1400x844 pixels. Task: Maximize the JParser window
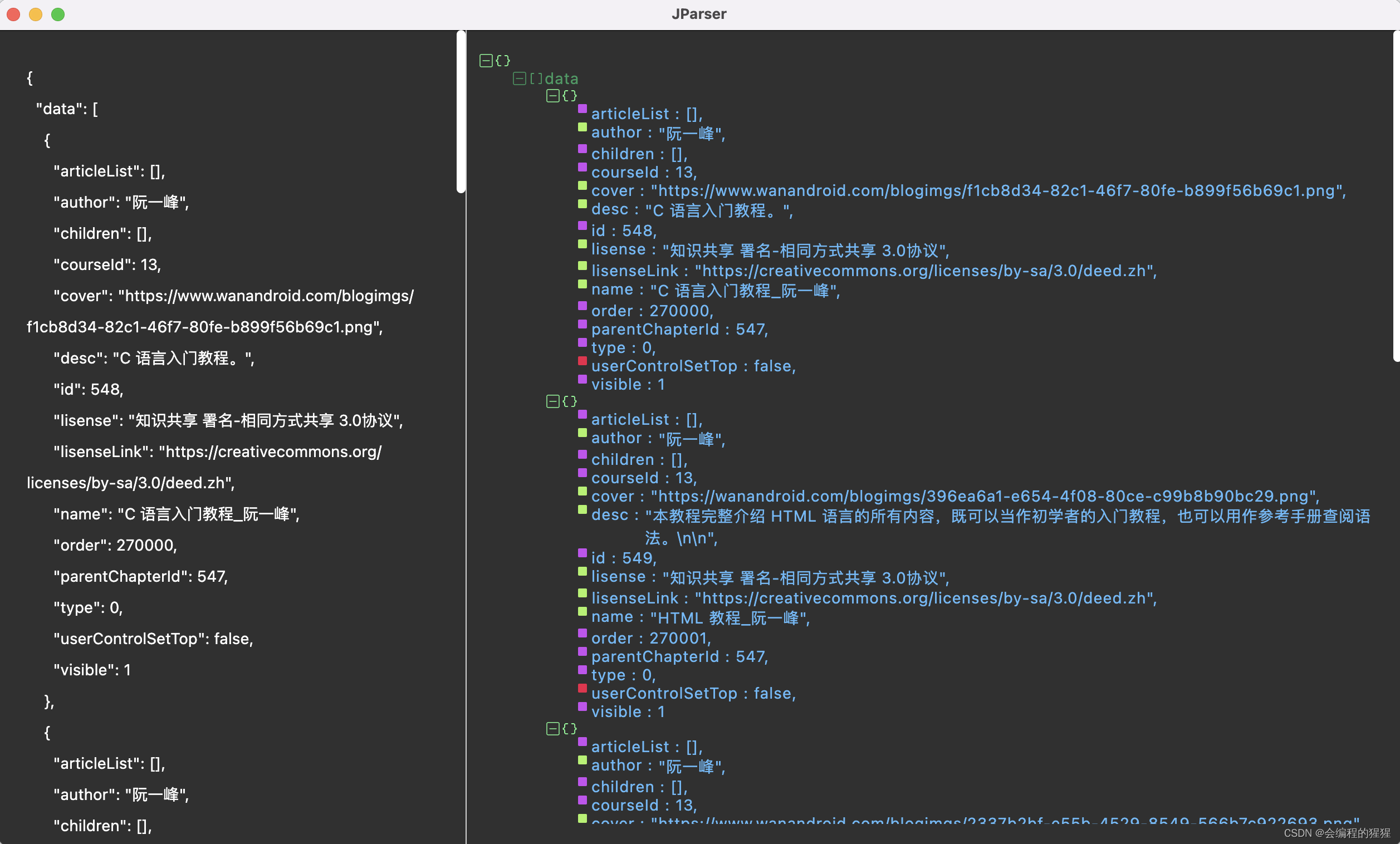tap(58, 14)
